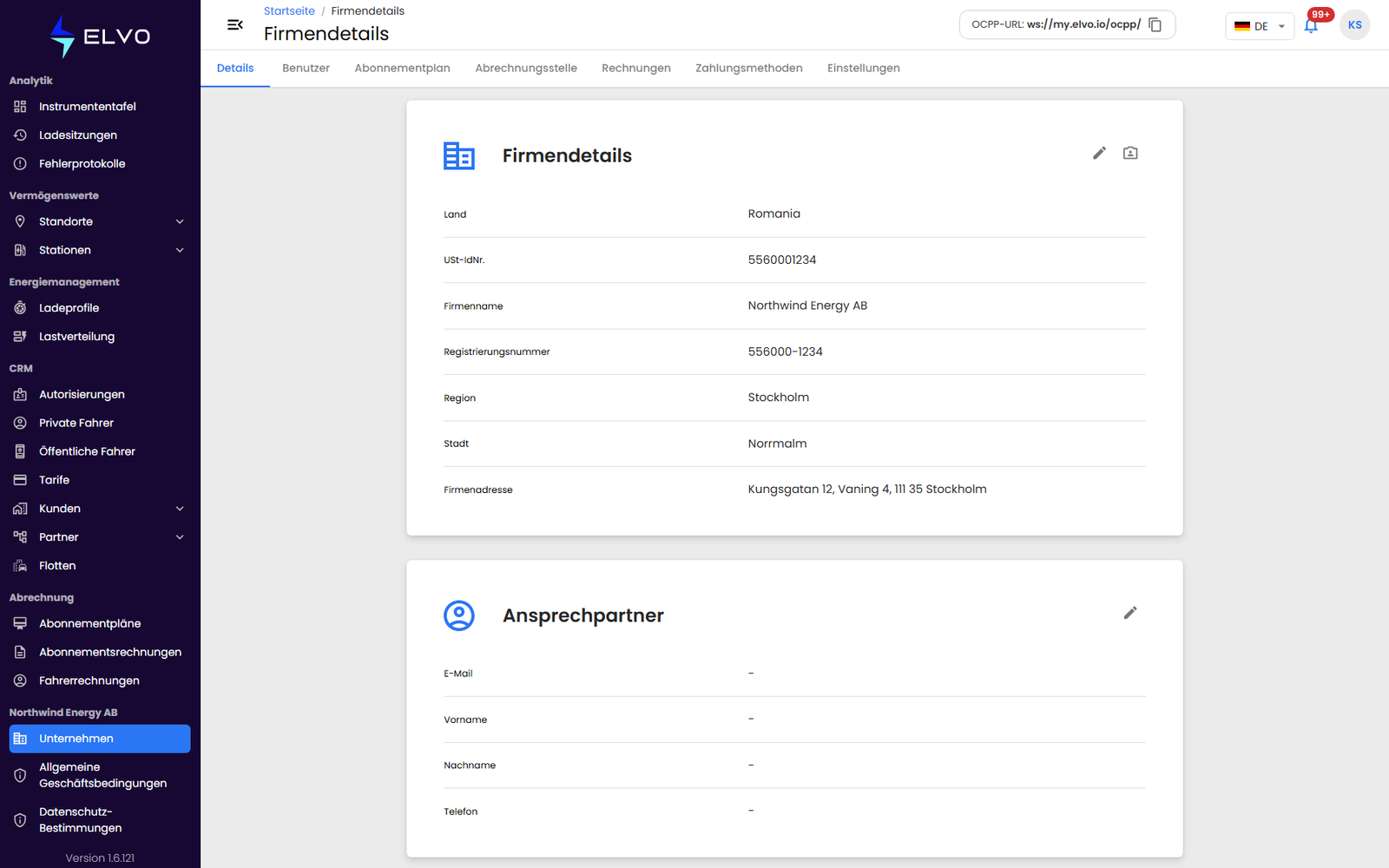Open the Abrechnungsstelle tab

pyautogui.click(x=526, y=69)
